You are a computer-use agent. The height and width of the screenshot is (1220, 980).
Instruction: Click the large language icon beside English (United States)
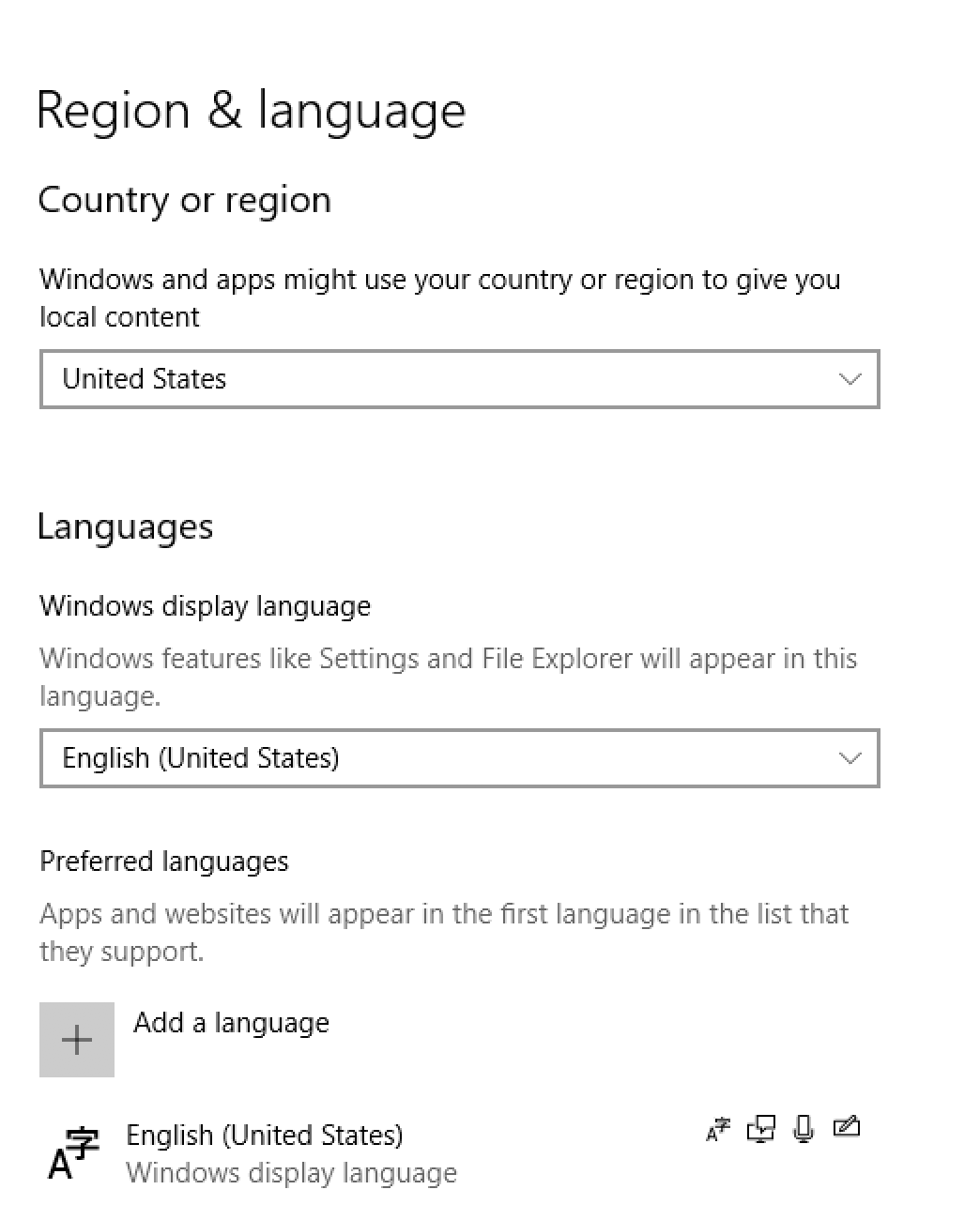(x=73, y=1153)
